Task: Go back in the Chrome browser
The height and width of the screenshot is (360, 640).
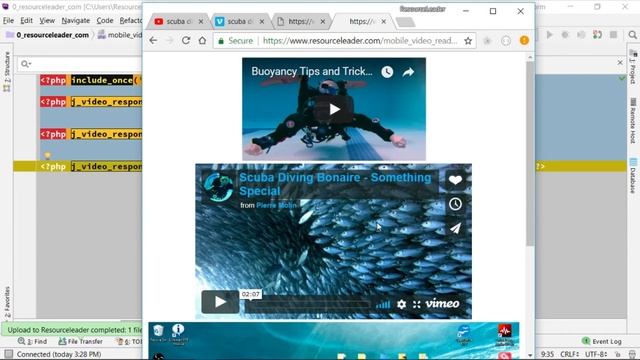Action: point(153,40)
